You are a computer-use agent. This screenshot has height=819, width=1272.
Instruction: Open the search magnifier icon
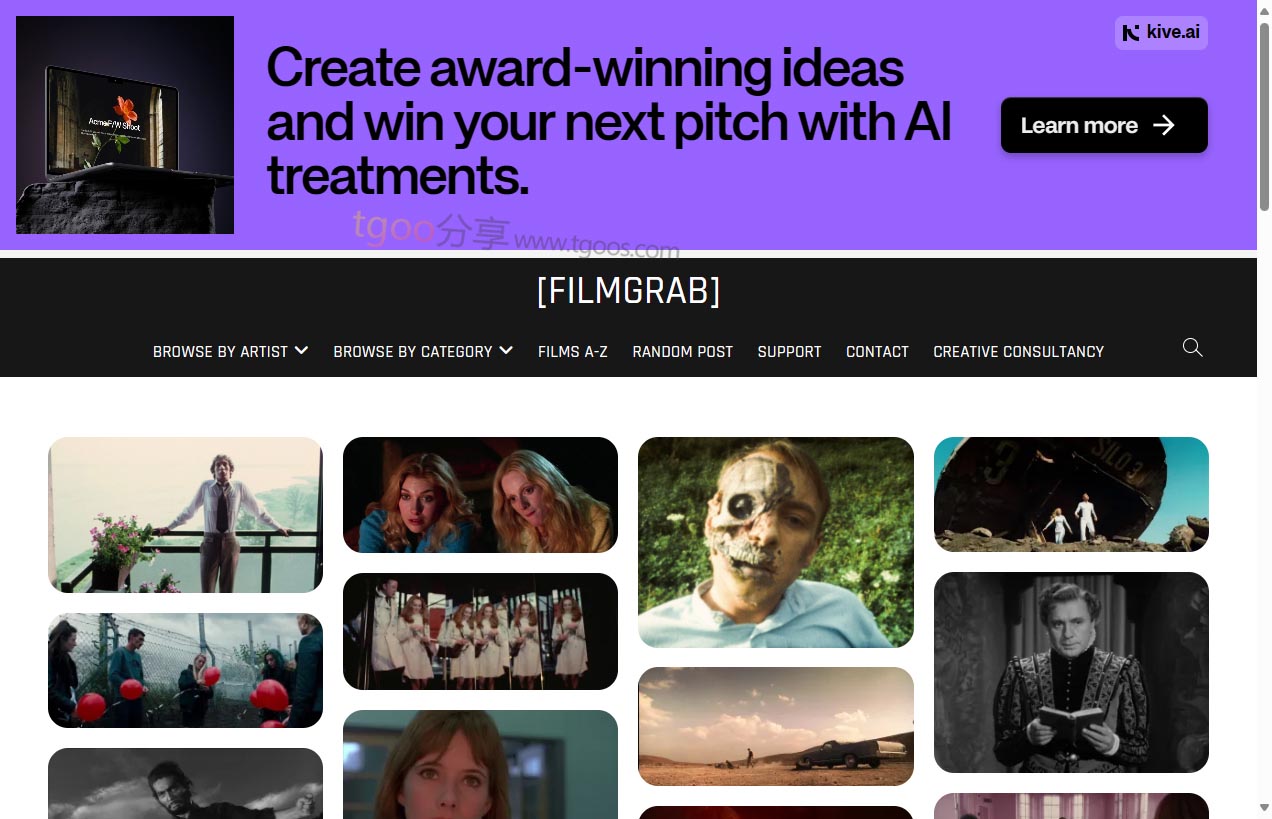[1192, 348]
